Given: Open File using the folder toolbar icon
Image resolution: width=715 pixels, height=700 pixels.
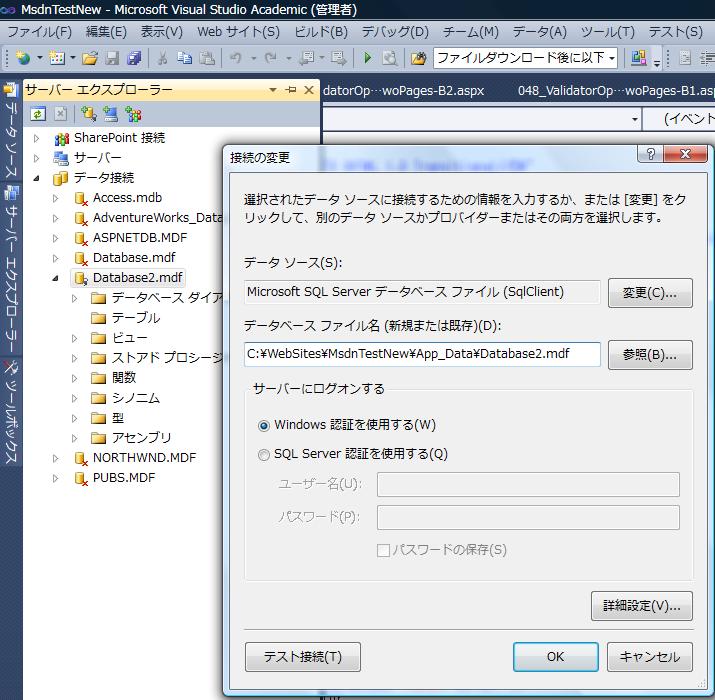Looking at the screenshot, I should point(90,58).
